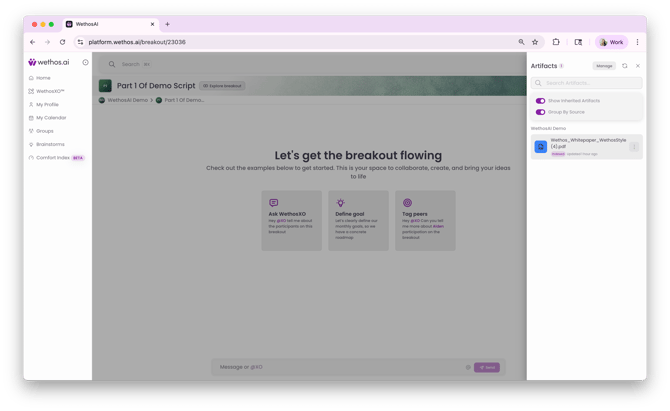Click the Tag peers target icon card

pos(406,203)
